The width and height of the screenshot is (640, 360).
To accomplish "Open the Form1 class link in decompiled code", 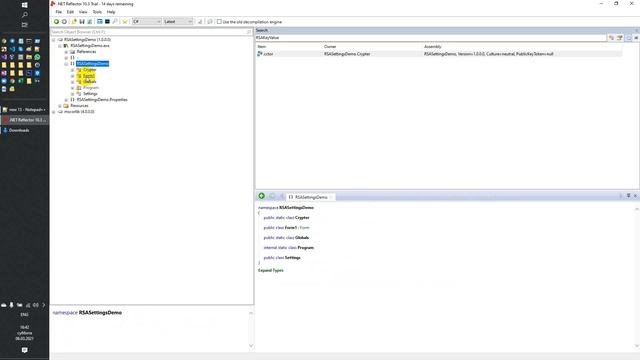I will (x=291, y=227).
